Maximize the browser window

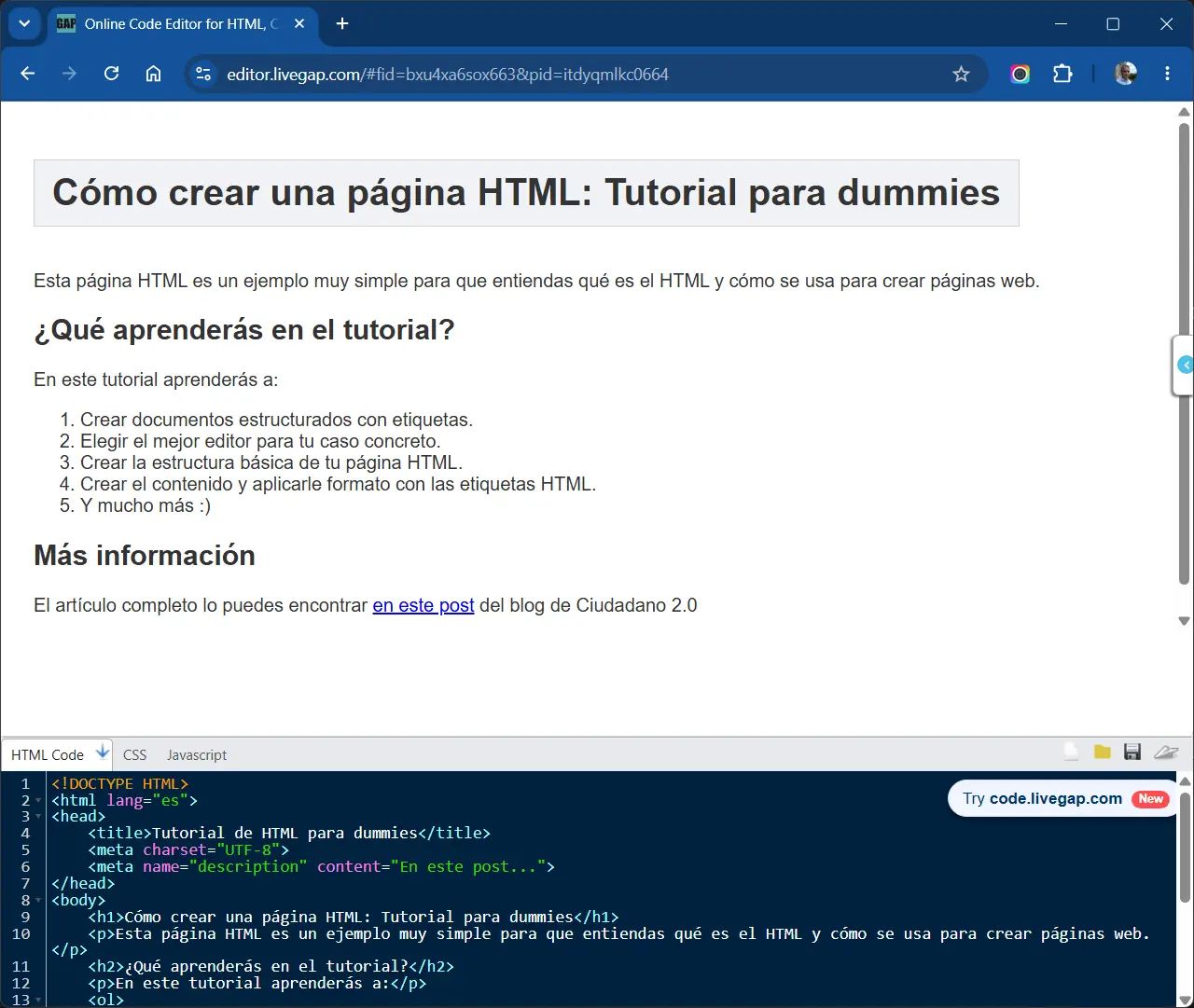(x=1113, y=23)
